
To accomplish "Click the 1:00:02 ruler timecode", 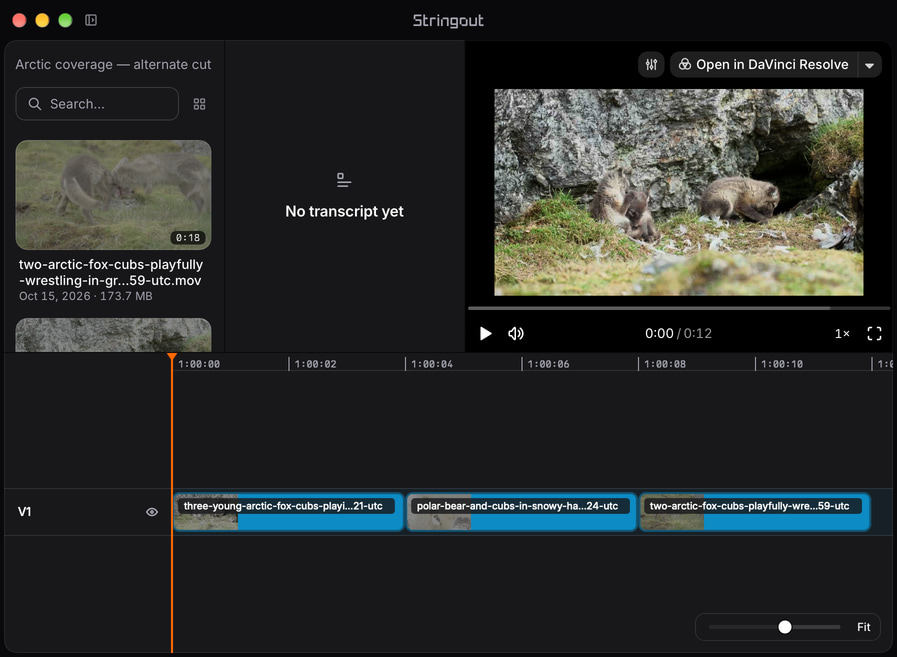I will [315, 364].
